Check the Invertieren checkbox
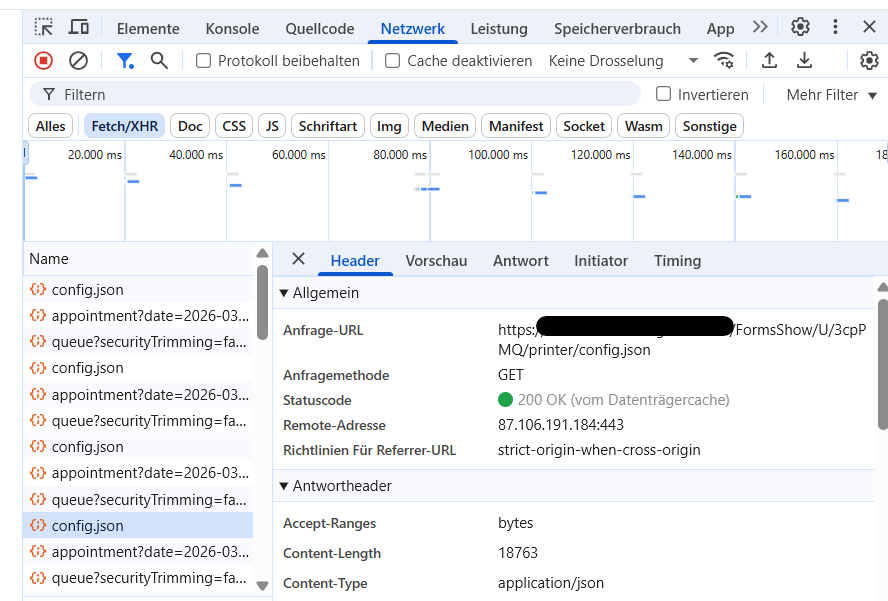This screenshot has height=601, width=888. pos(663,94)
